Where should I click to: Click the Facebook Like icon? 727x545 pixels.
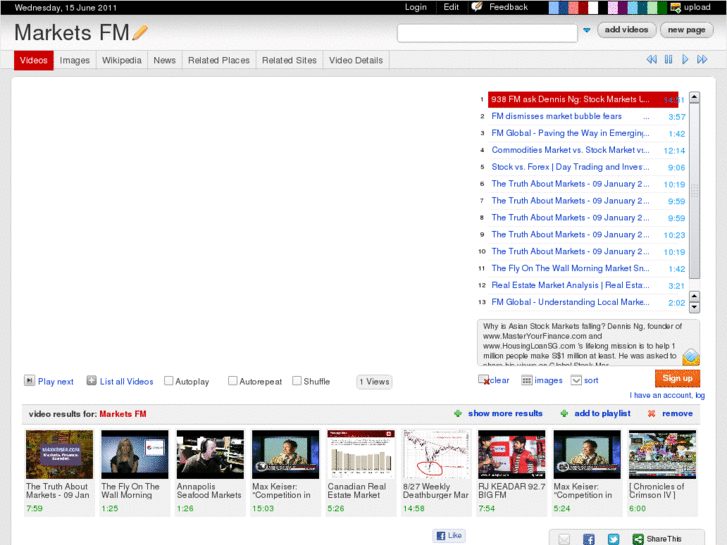coord(441,536)
